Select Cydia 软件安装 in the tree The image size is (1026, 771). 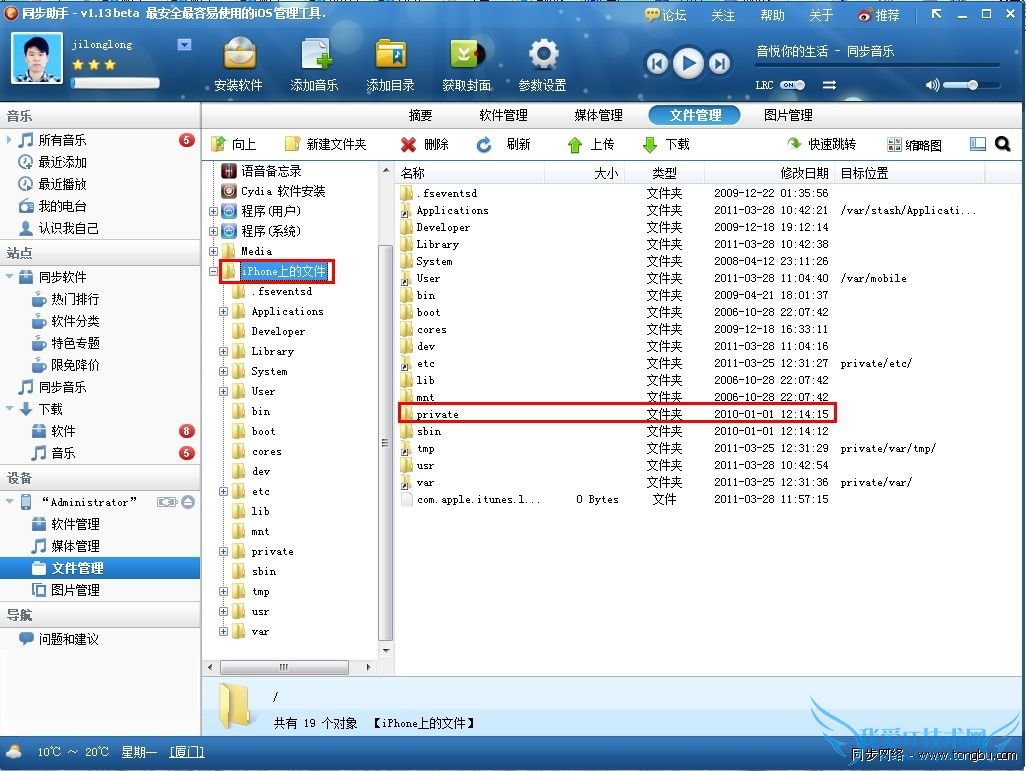coord(274,191)
